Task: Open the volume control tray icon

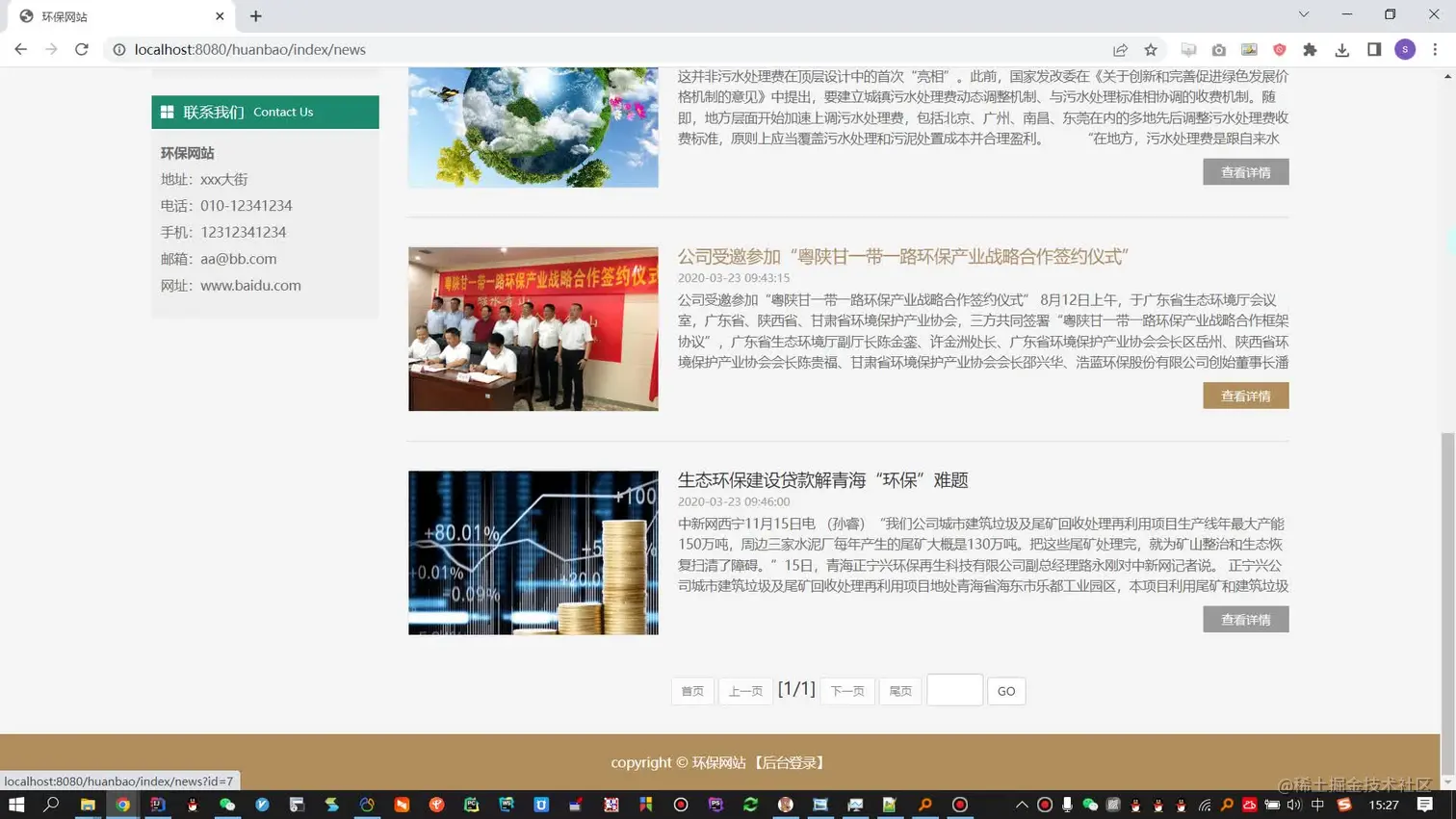Action: pyautogui.click(x=1293, y=805)
